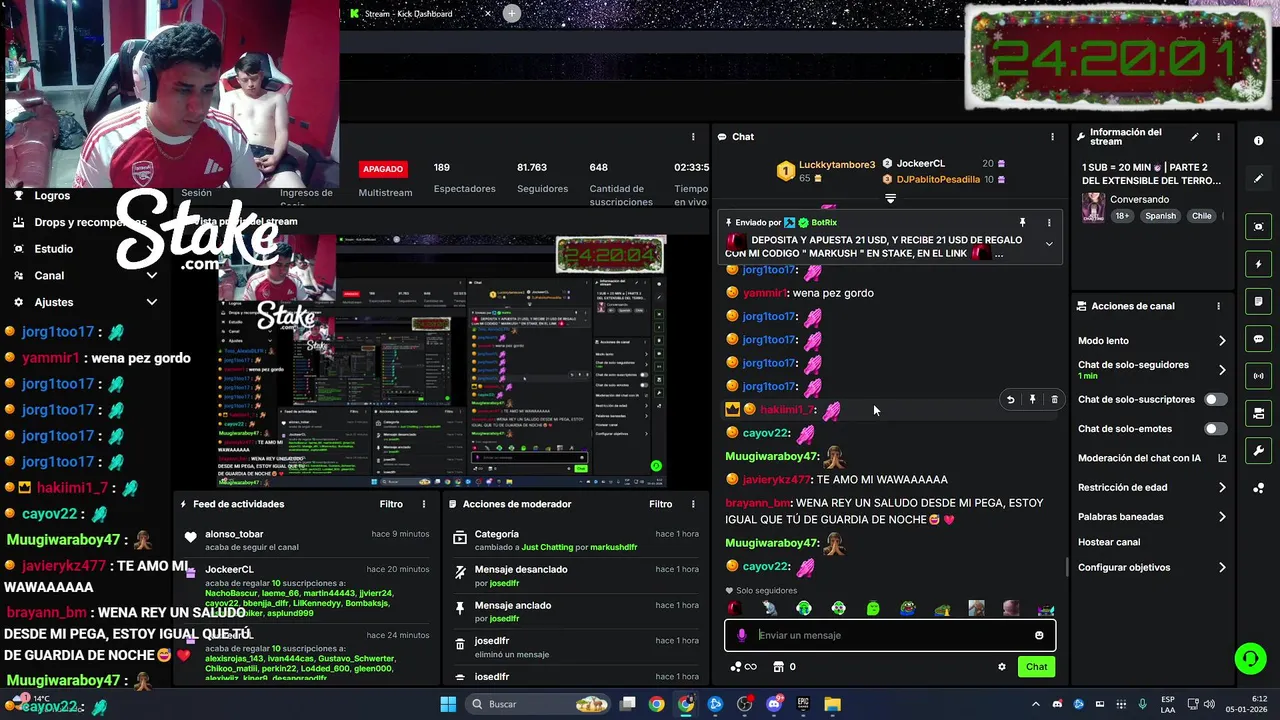Enable Chat de solo-suscriptores toggle
This screenshot has height=720, width=1280.
1215,399
